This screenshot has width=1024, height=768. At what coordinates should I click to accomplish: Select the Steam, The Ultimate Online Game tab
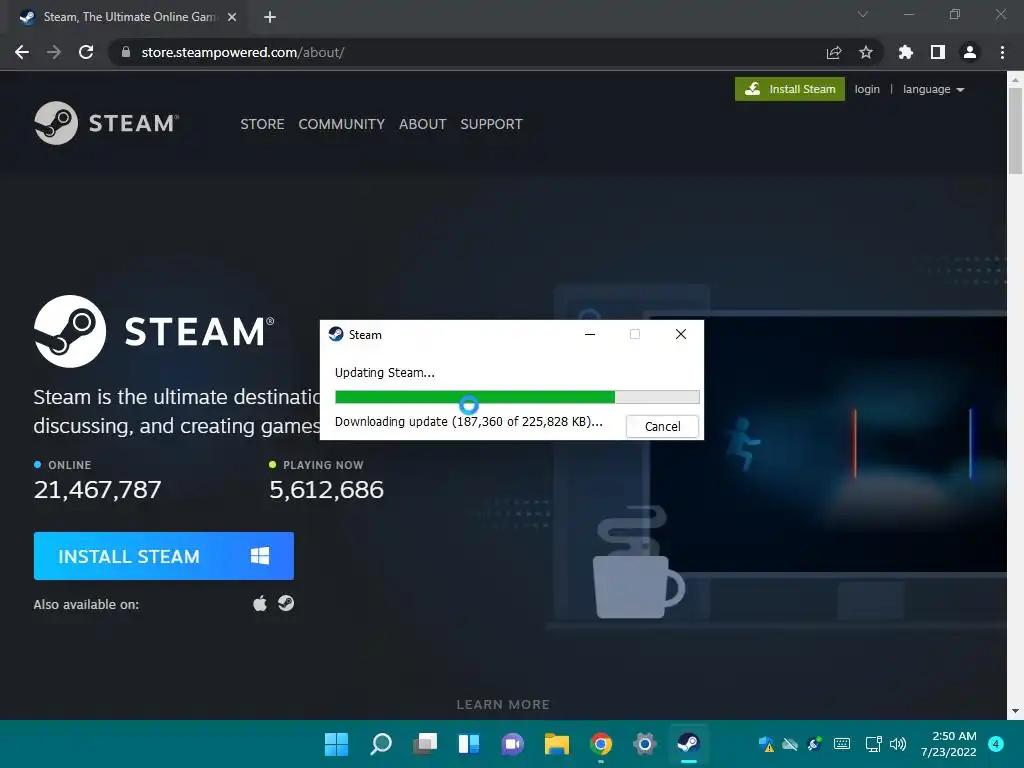[x=127, y=17]
